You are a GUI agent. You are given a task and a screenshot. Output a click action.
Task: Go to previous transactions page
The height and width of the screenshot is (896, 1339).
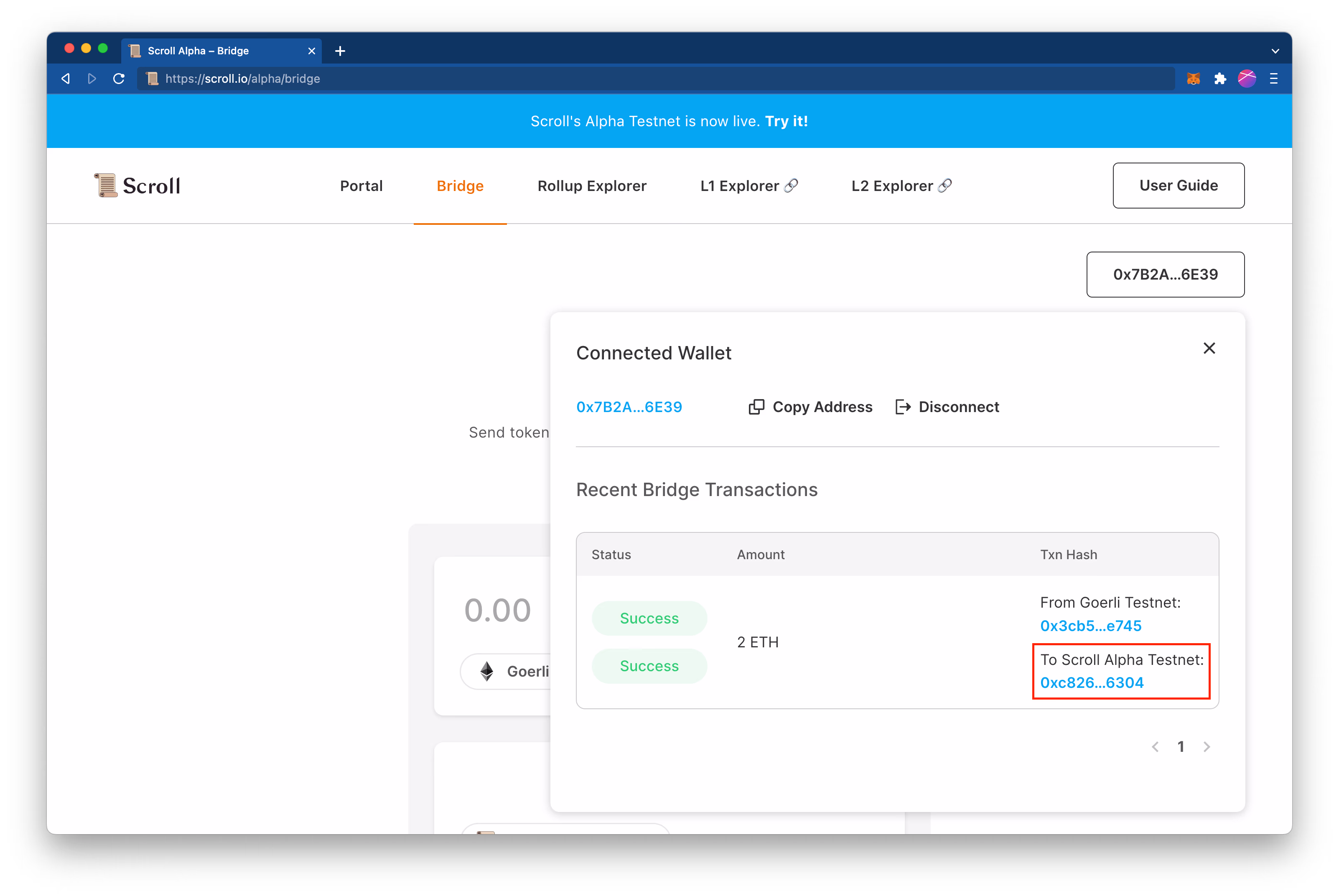(x=1155, y=747)
